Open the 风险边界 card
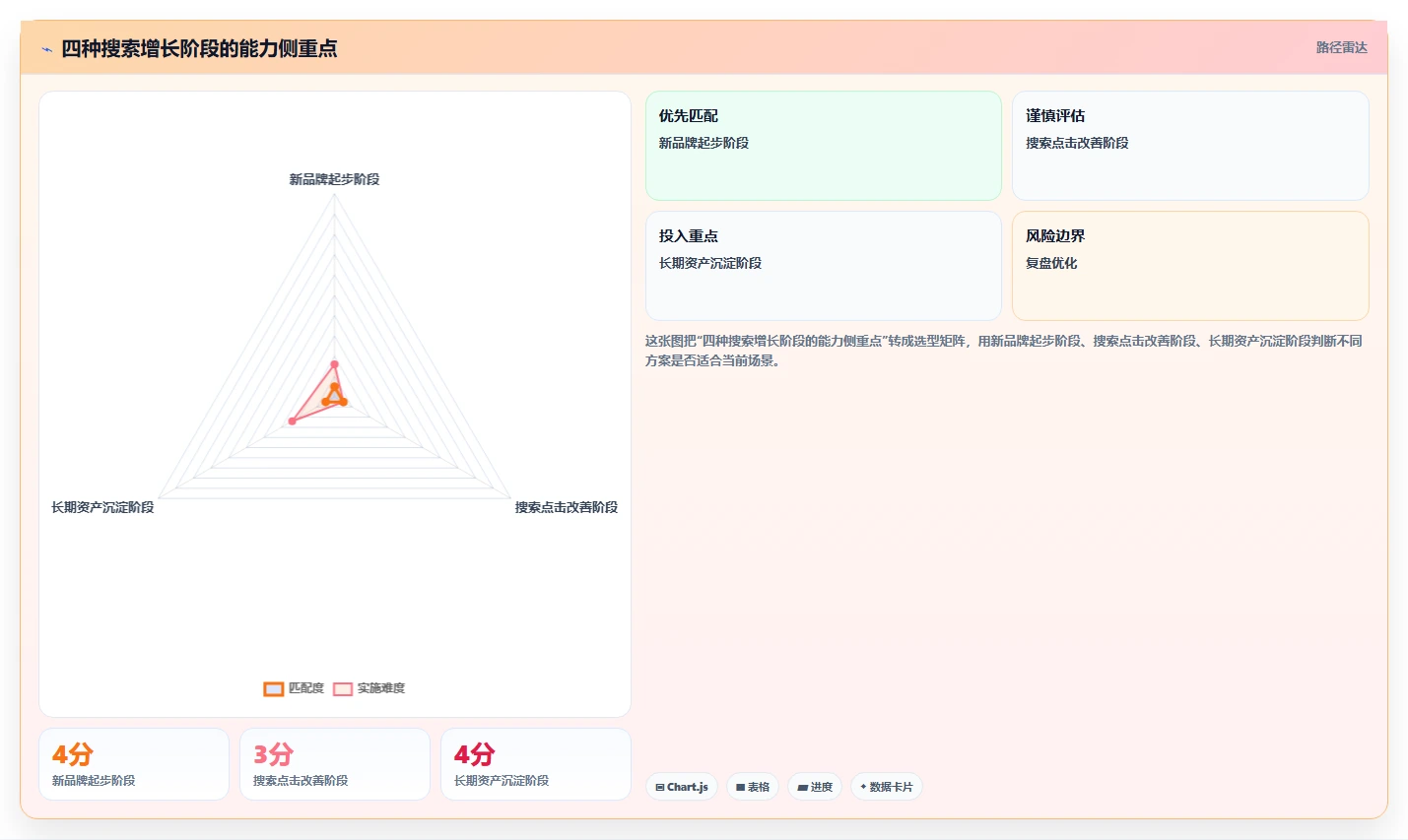This screenshot has height=840, width=1408. pos(1190,266)
